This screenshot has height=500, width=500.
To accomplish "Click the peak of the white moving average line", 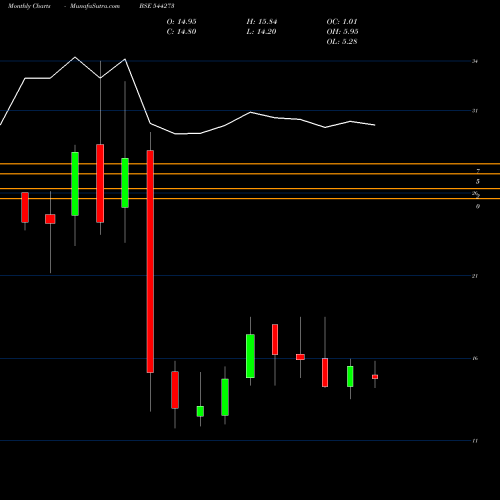I will point(75,57).
